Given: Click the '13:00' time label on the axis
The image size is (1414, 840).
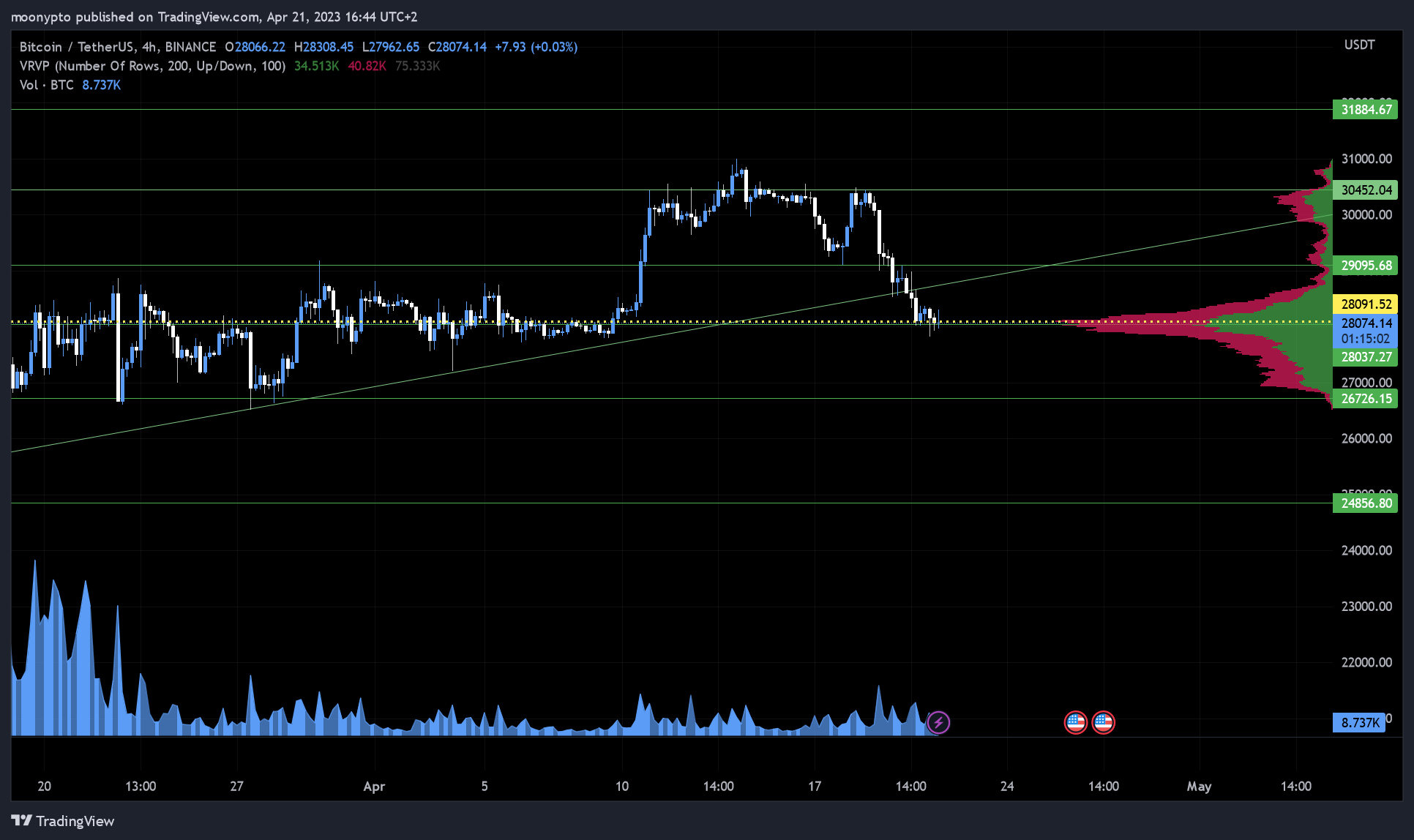Looking at the screenshot, I should click(141, 787).
